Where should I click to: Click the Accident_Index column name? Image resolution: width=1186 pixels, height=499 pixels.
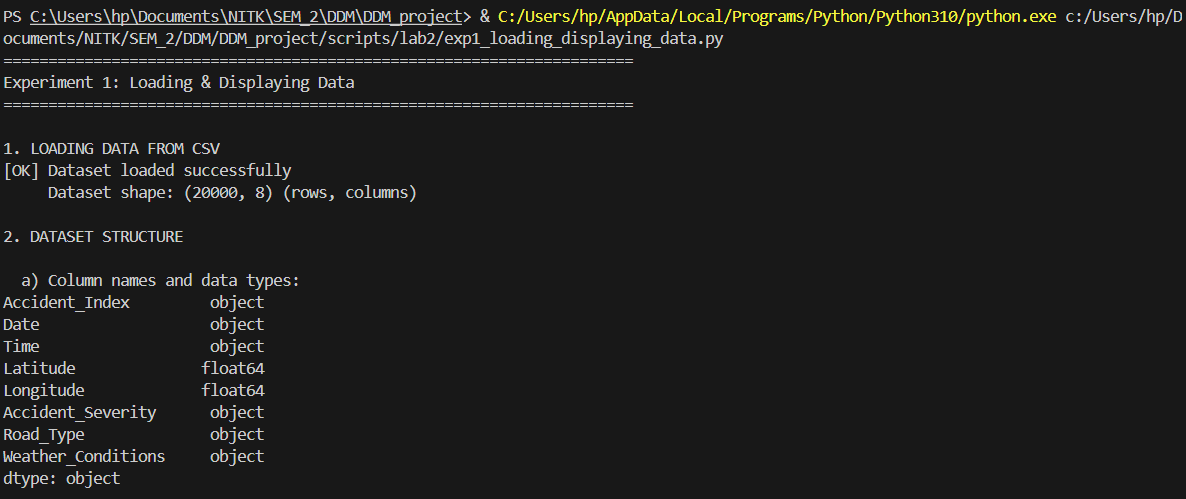click(x=66, y=303)
